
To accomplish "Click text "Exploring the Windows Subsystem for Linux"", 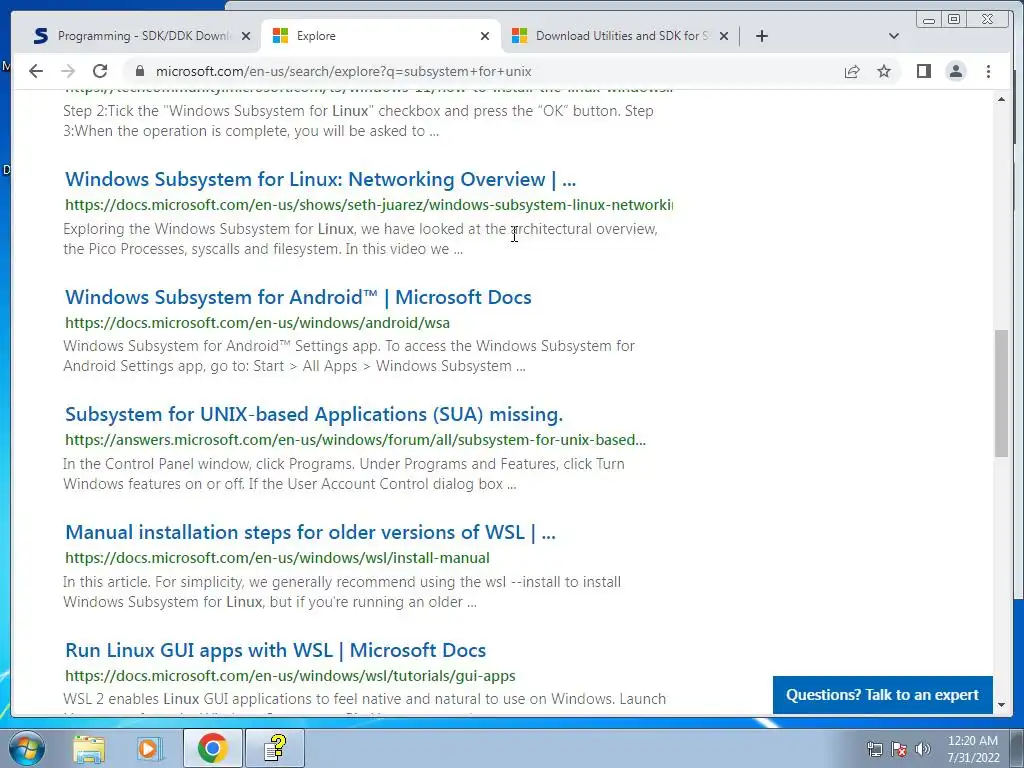I will point(208,229).
